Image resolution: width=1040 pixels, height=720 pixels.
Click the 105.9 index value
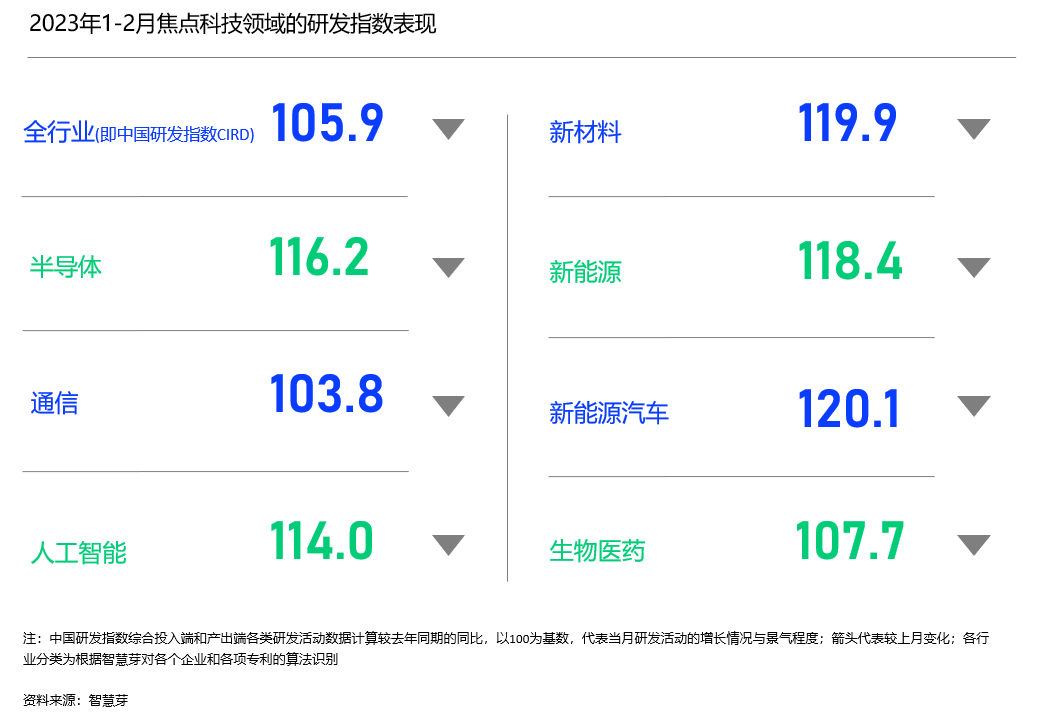[x=327, y=123]
